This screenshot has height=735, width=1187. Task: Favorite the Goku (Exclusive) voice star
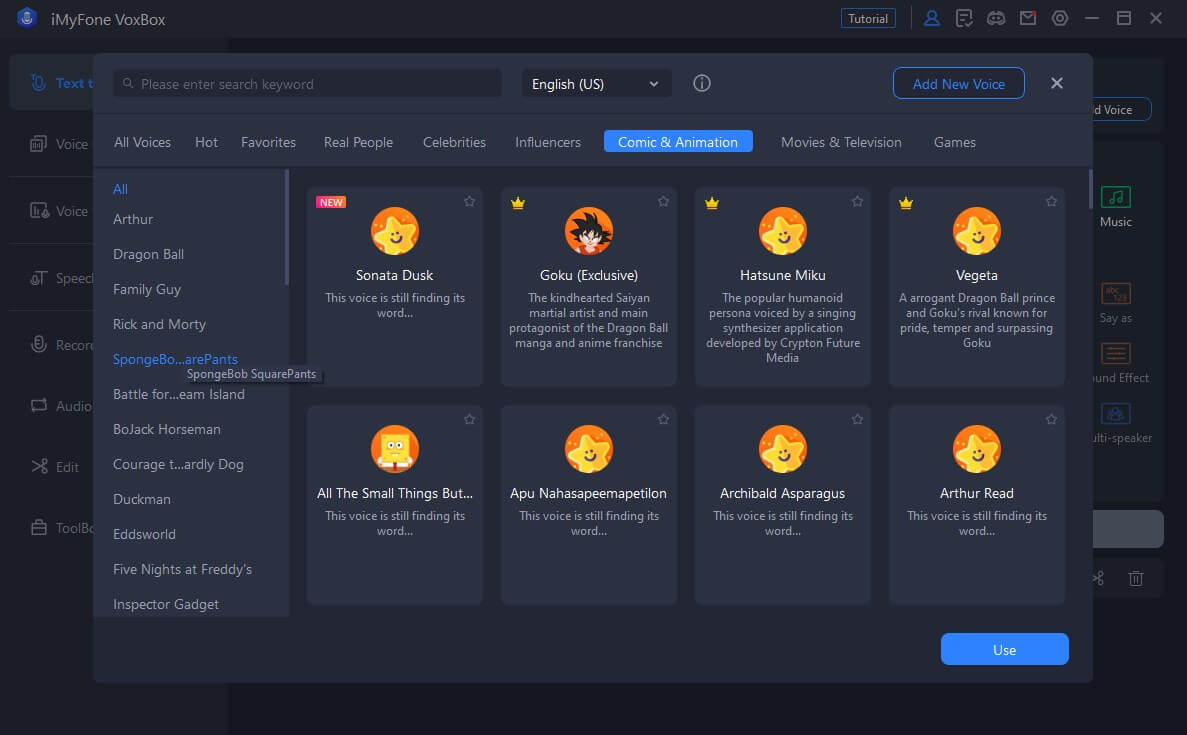pos(663,201)
